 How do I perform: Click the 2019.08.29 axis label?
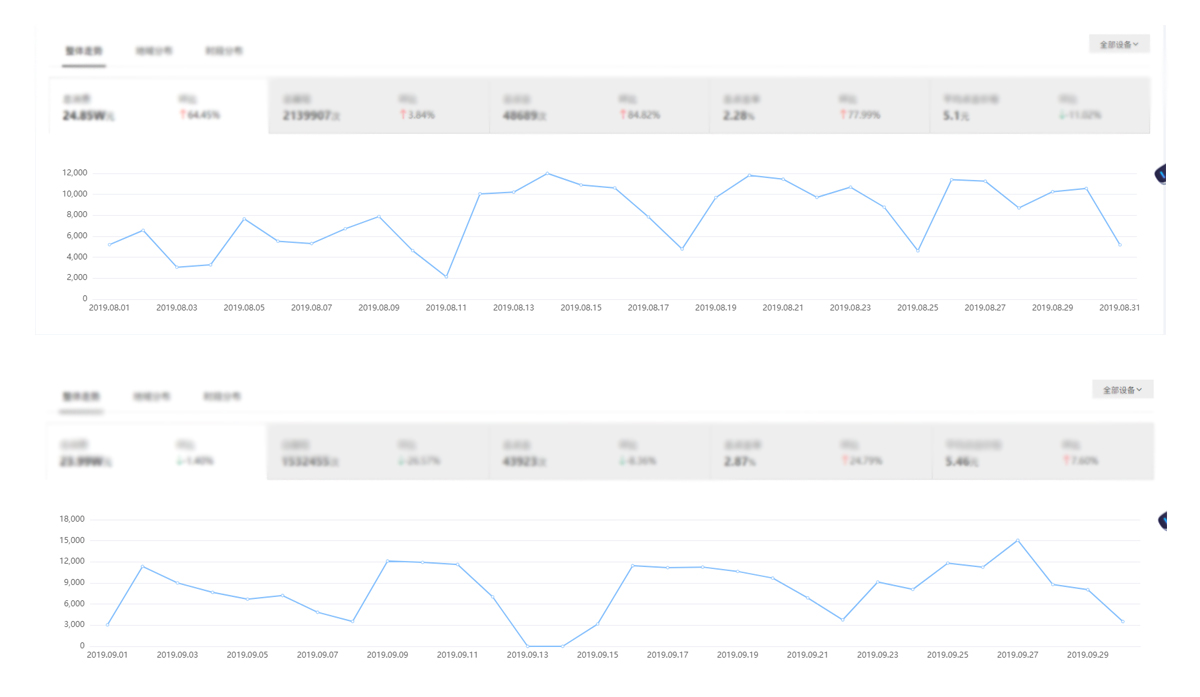1053,308
